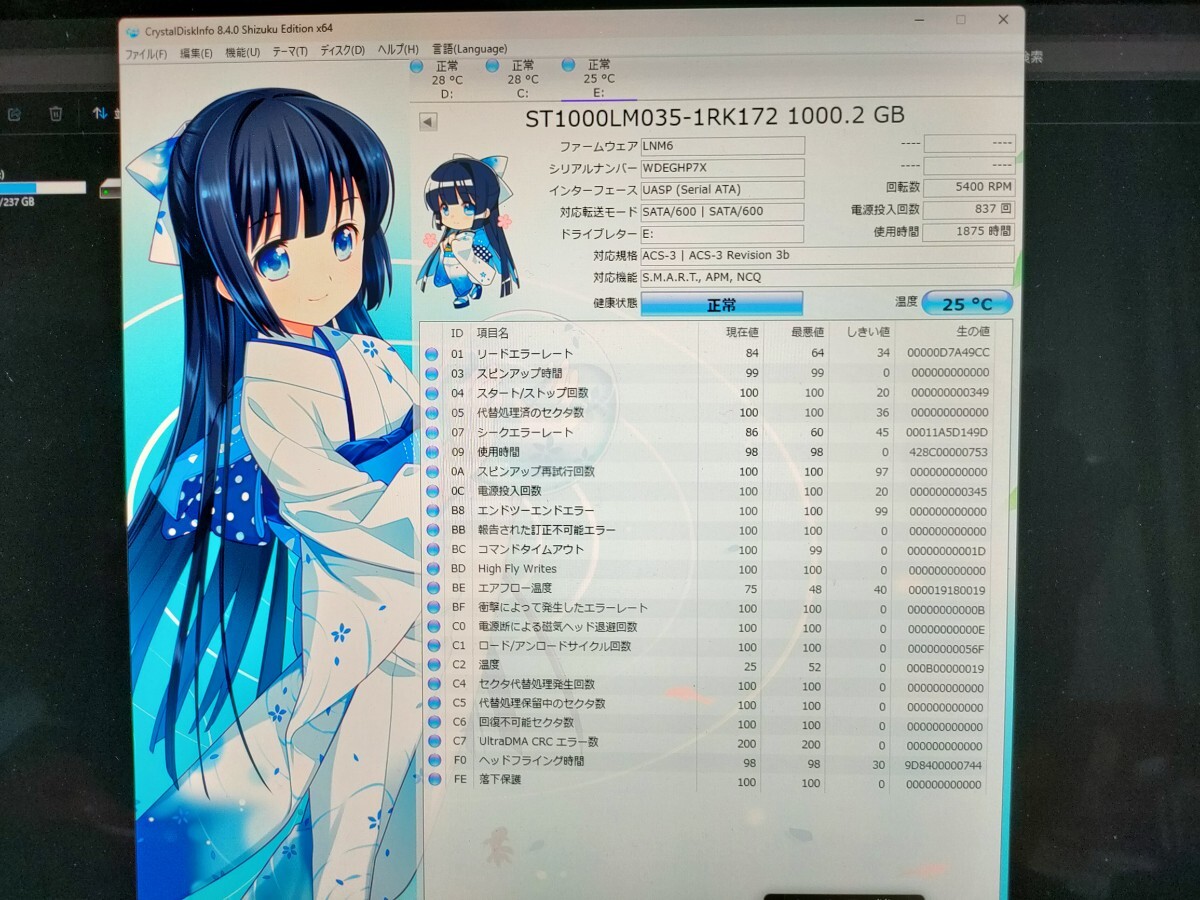Click the 最悪値 column header
1200x900 pixels.
click(x=807, y=332)
